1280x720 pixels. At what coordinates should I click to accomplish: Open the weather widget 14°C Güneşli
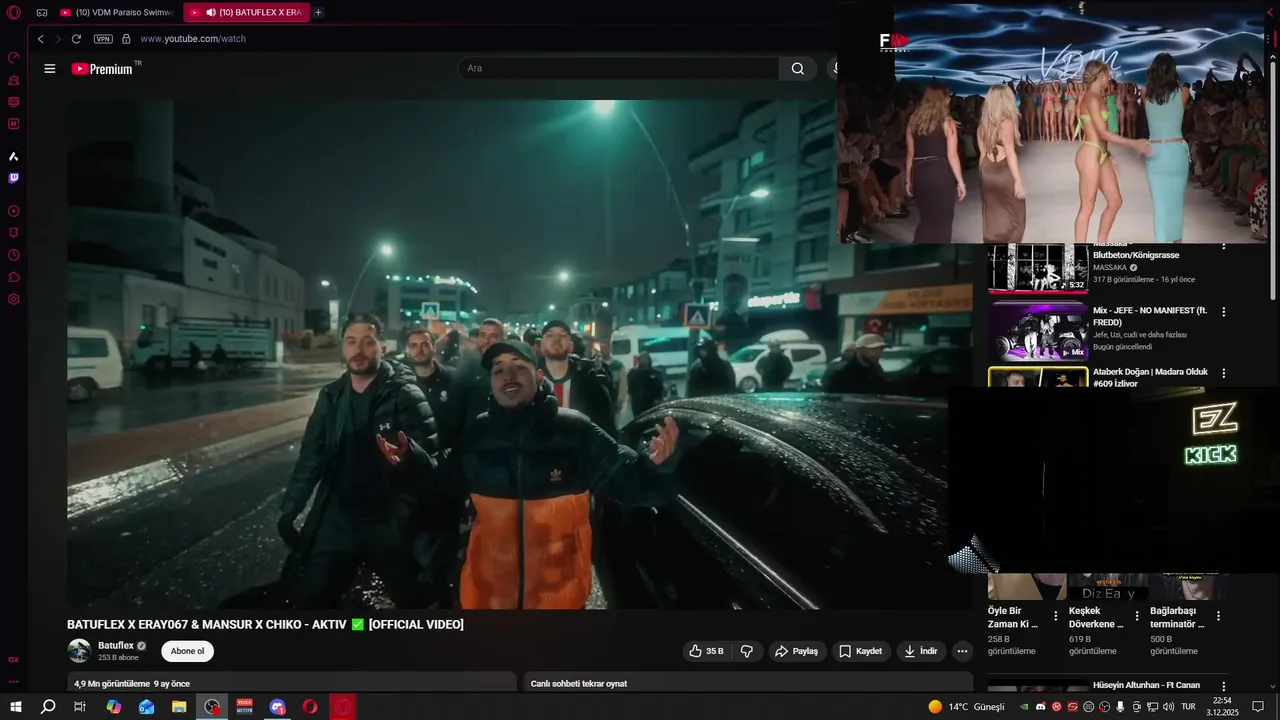click(x=966, y=707)
